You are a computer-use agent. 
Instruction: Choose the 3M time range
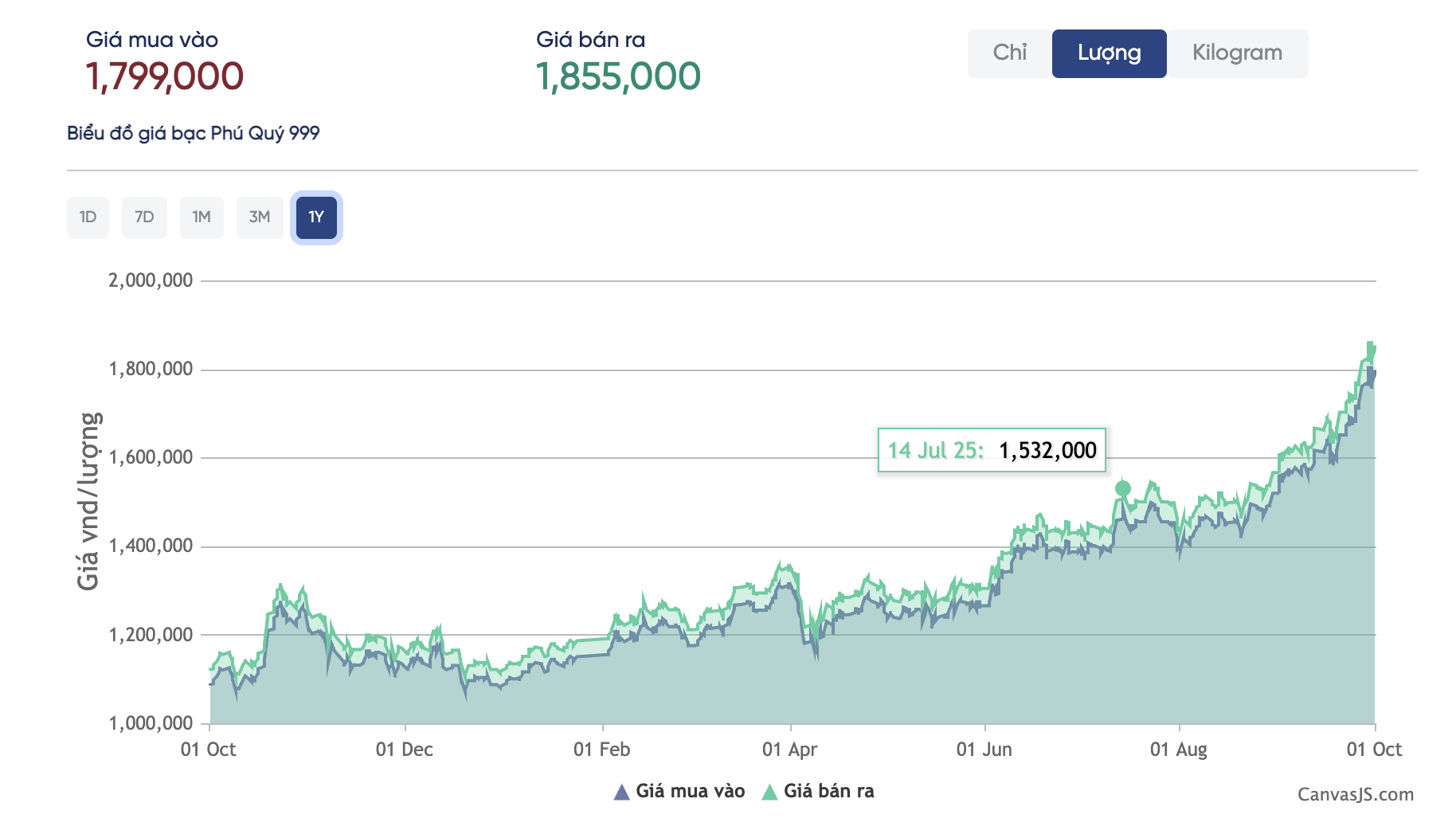(260, 217)
